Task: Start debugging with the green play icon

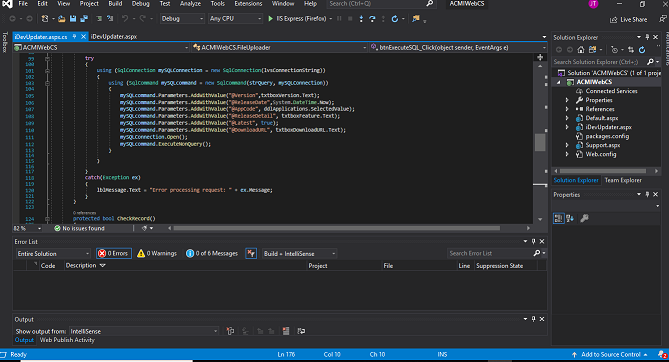Action: point(271,19)
